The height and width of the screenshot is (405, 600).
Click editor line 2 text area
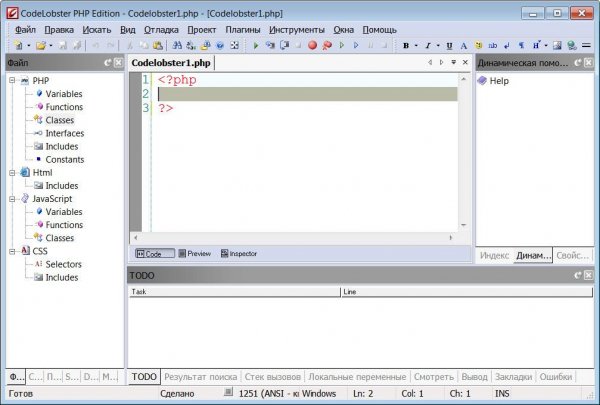pyautogui.click(x=307, y=94)
